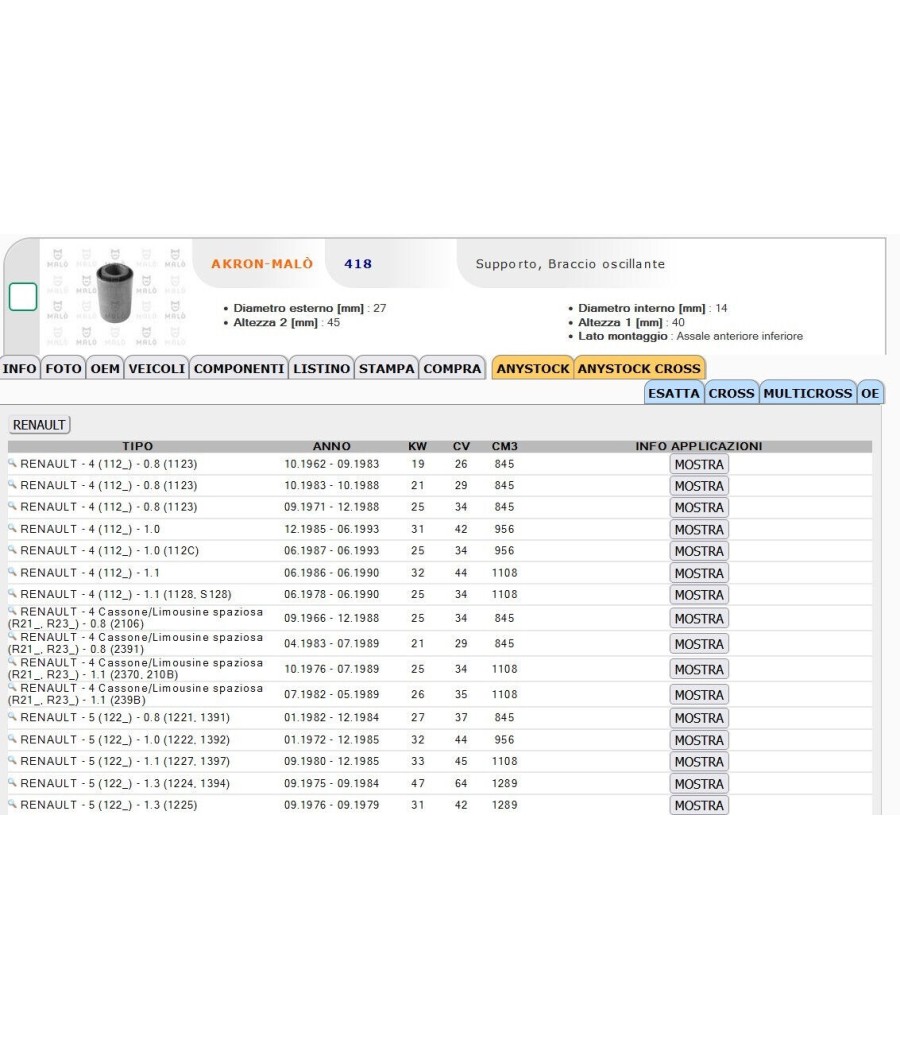Click MOSTRA for Renault 4 1.1 (1128, S128)
This screenshot has width=900, height=1050.
point(699,594)
